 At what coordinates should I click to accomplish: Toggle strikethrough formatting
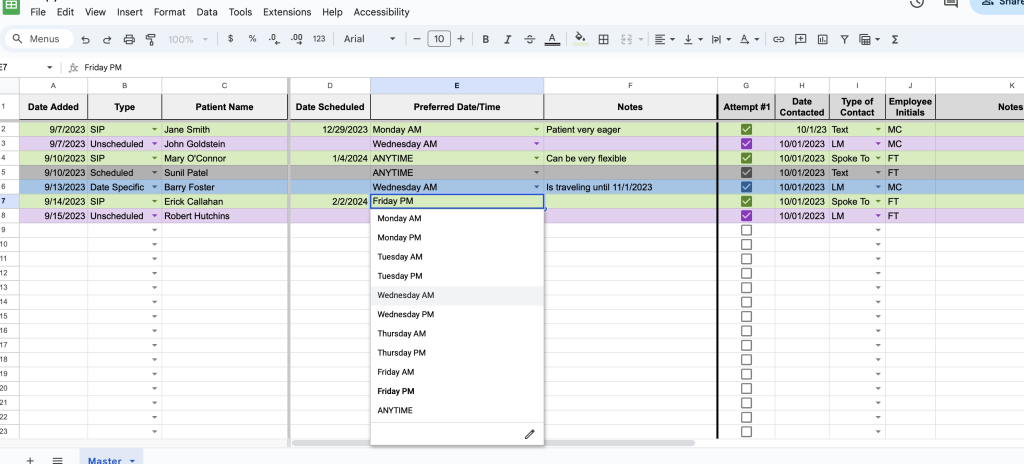[530, 39]
